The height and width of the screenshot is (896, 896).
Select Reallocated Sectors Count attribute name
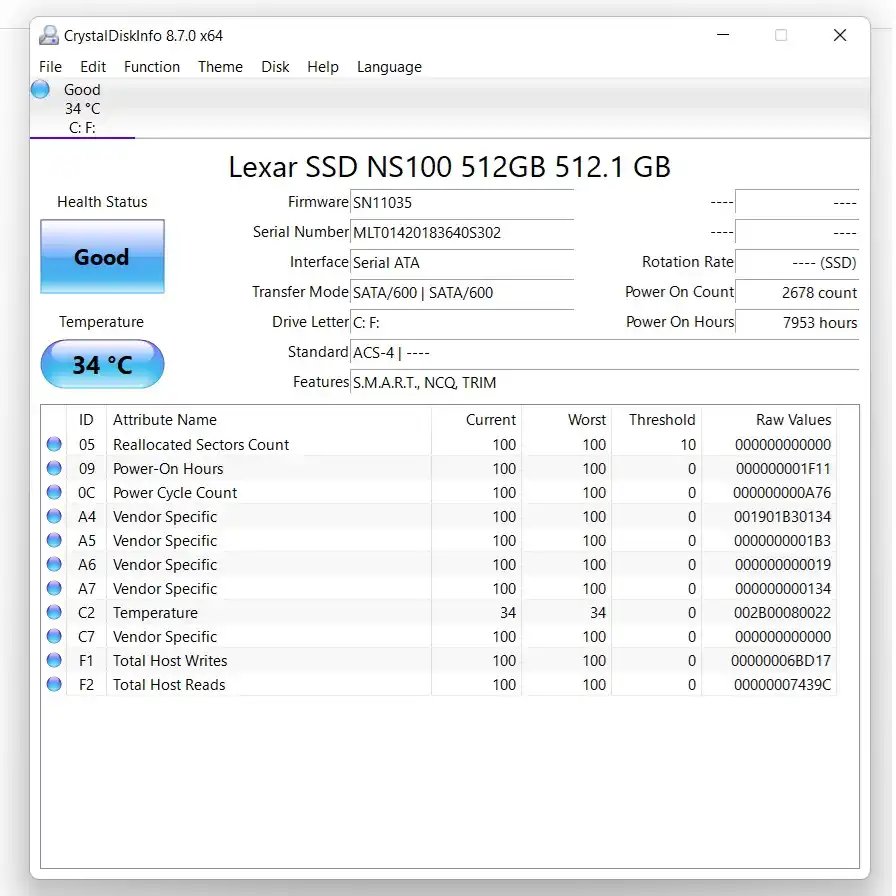201,444
